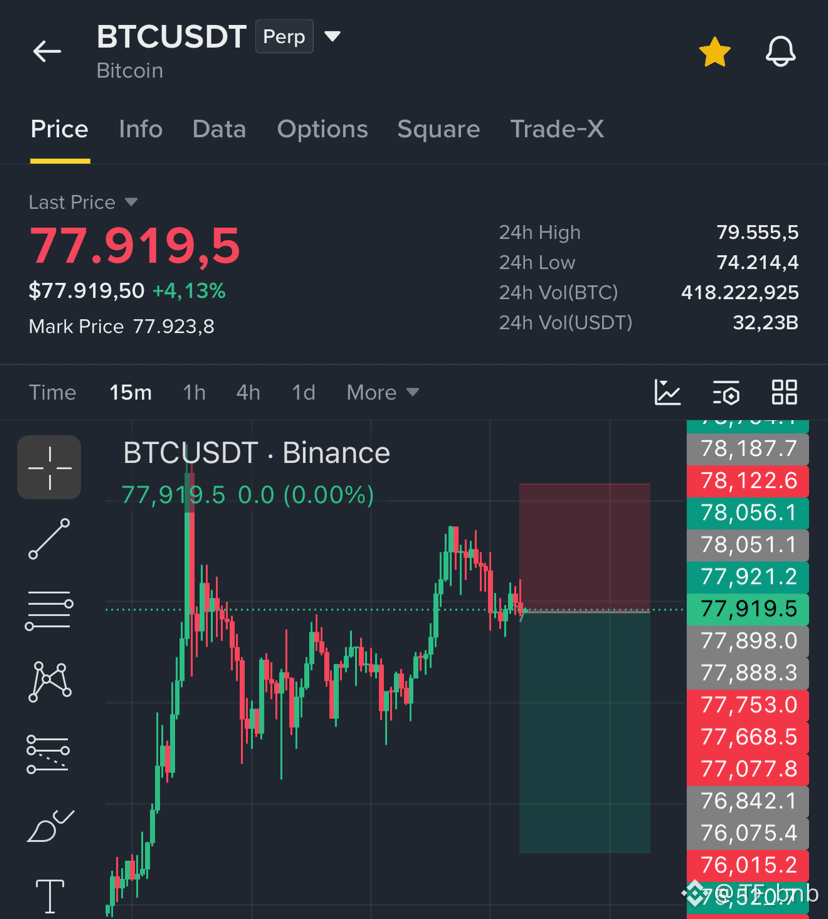Select the green take-profit zone of the position
828x919 pixels.
(584, 732)
